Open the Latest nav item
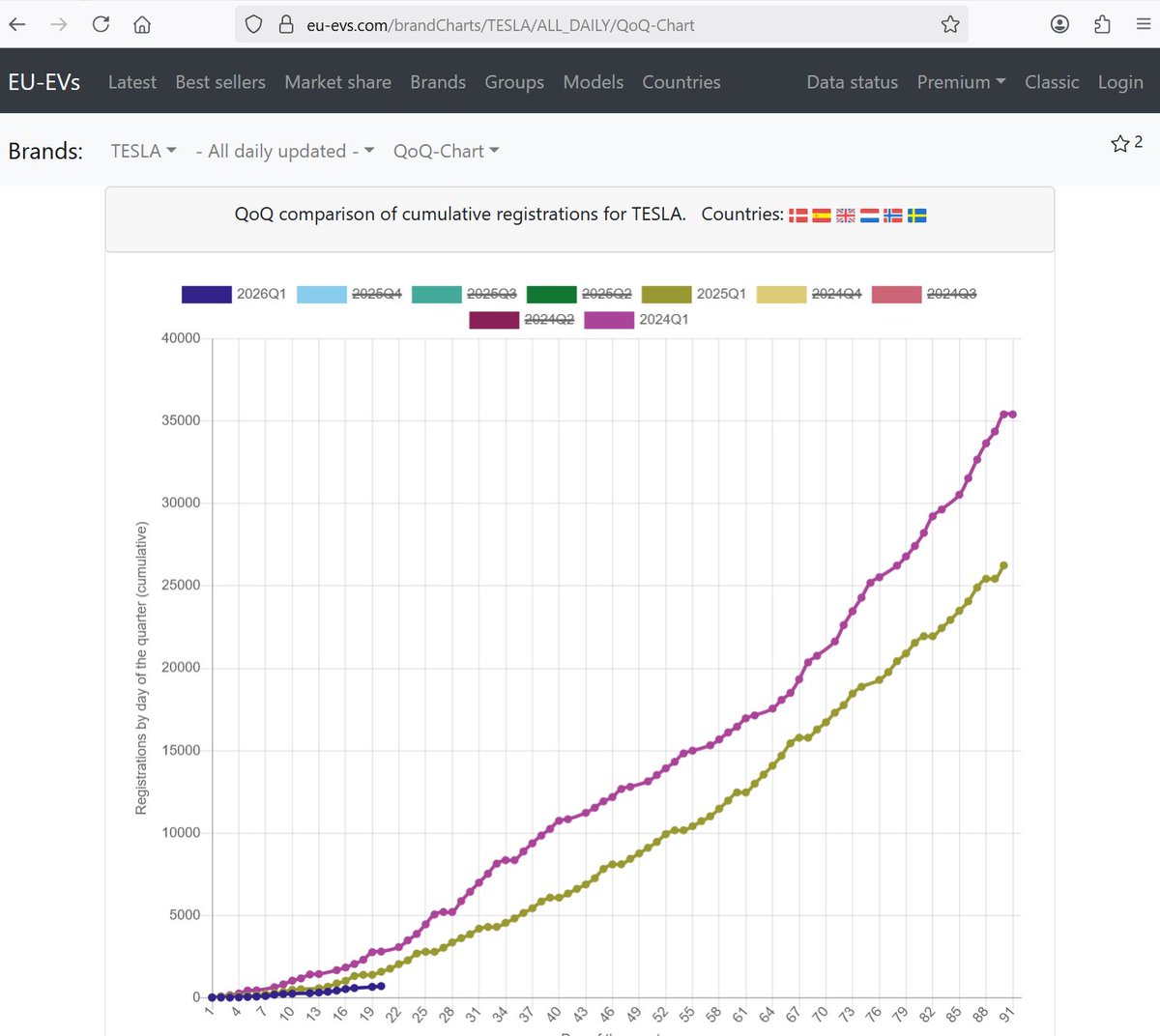The height and width of the screenshot is (1036, 1160). [x=132, y=82]
